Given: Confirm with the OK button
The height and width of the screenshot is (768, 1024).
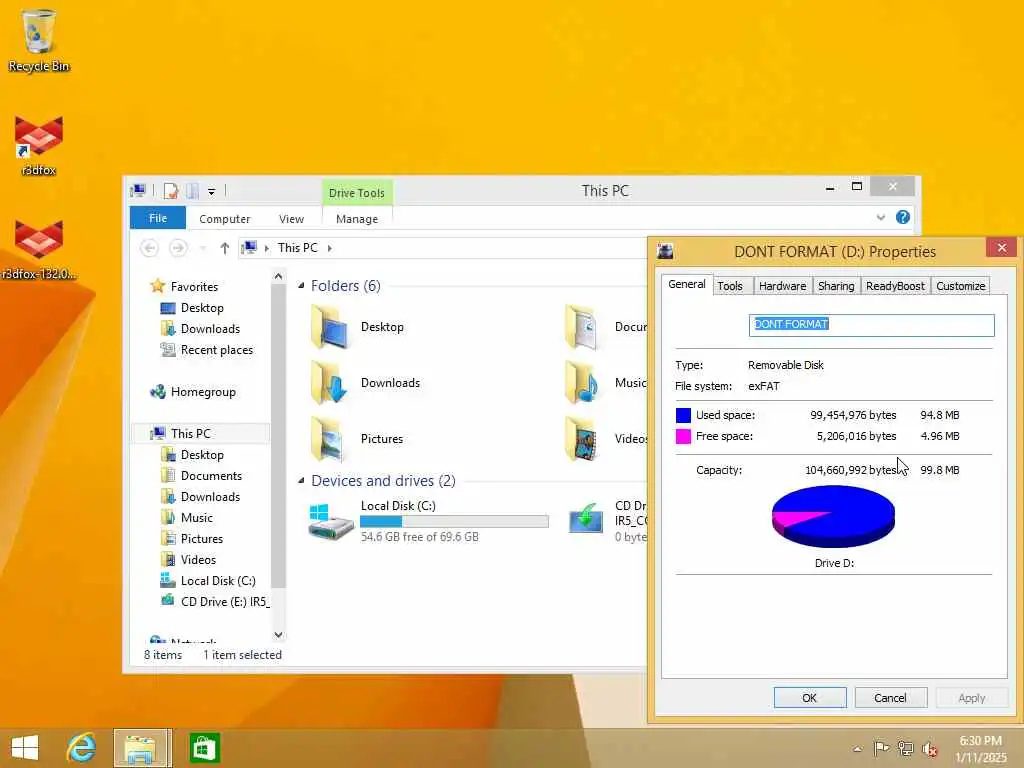Looking at the screenshot, I should click(x=810, y=697).
